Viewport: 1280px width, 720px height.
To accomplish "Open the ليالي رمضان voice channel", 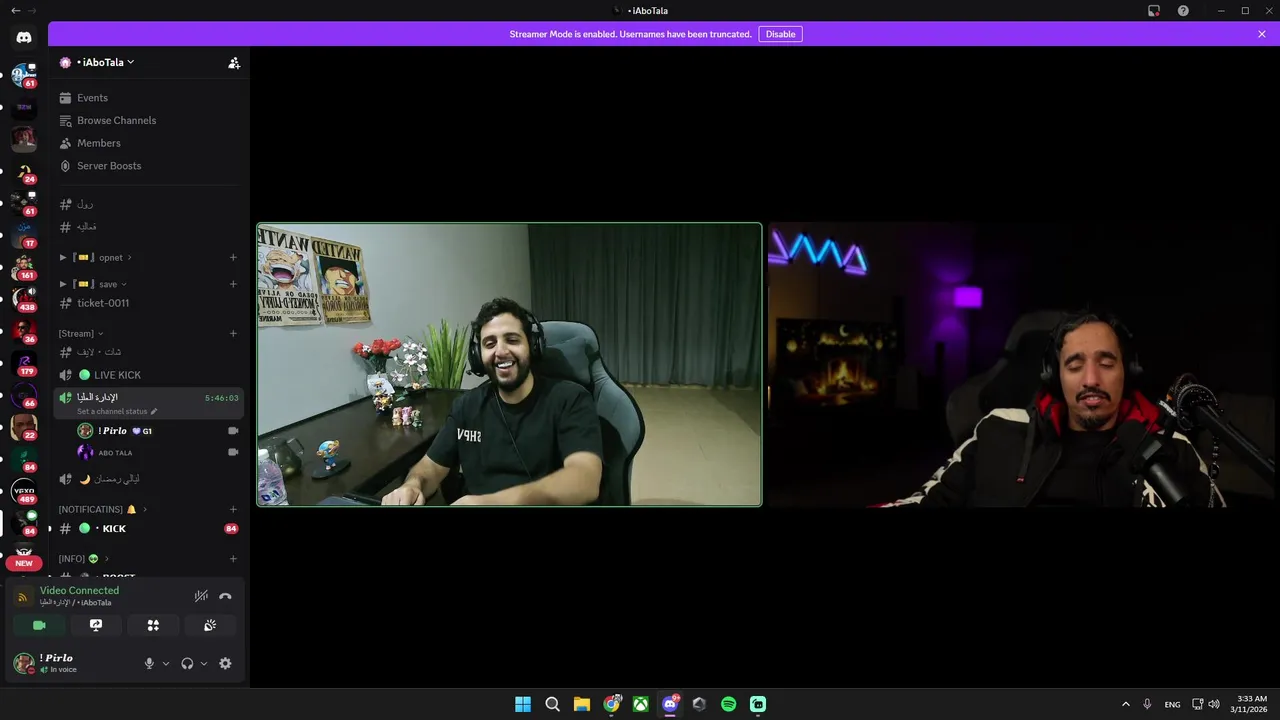I will coord(148,479).
